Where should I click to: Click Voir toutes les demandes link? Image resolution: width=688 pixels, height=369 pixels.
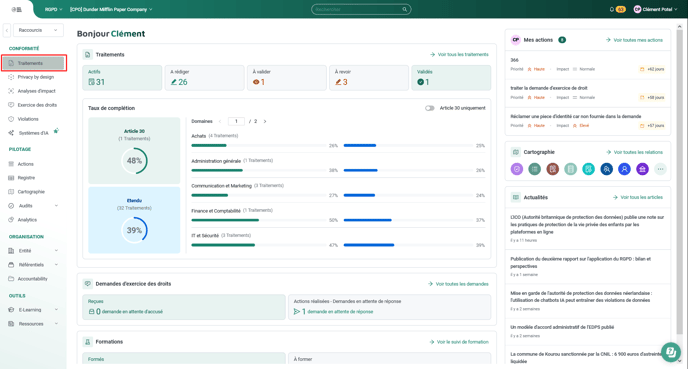458,284
